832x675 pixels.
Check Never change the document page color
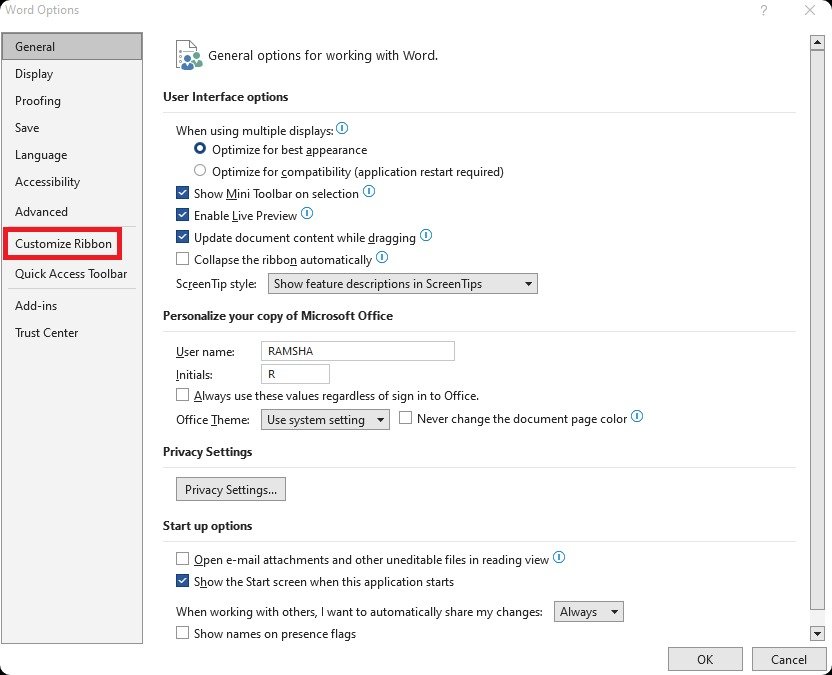(405, 418)
